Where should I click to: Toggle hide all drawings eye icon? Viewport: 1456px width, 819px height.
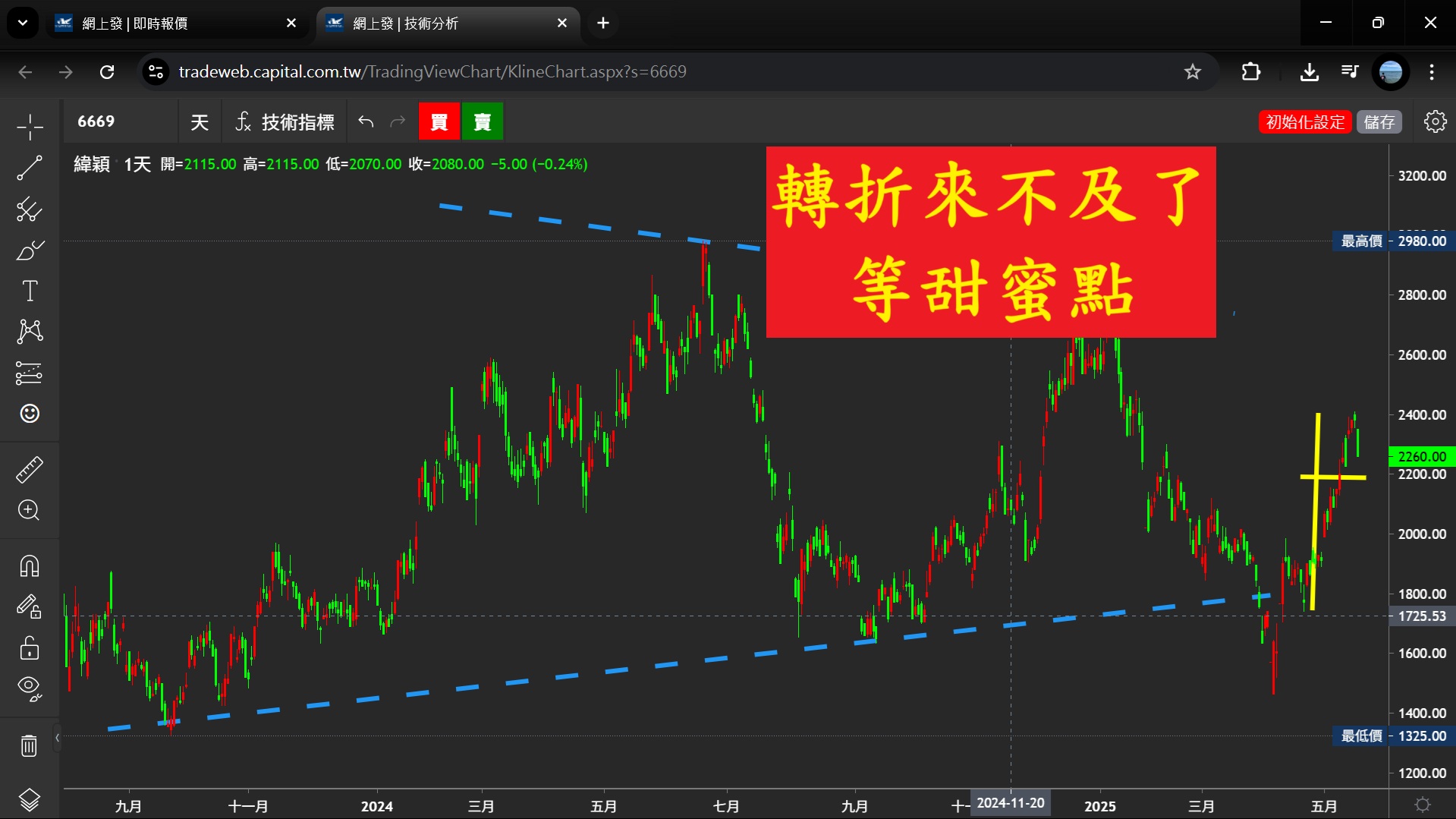pos(30,689)
